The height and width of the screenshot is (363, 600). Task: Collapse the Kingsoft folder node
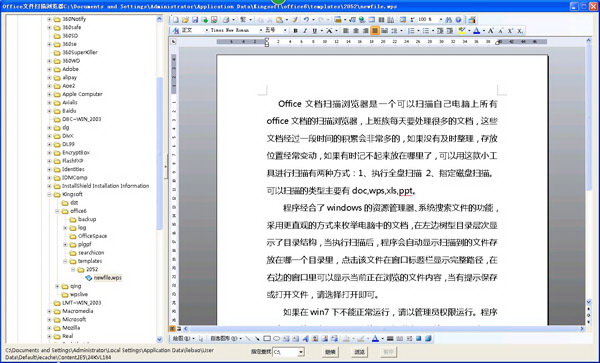[x=49, y=194]
